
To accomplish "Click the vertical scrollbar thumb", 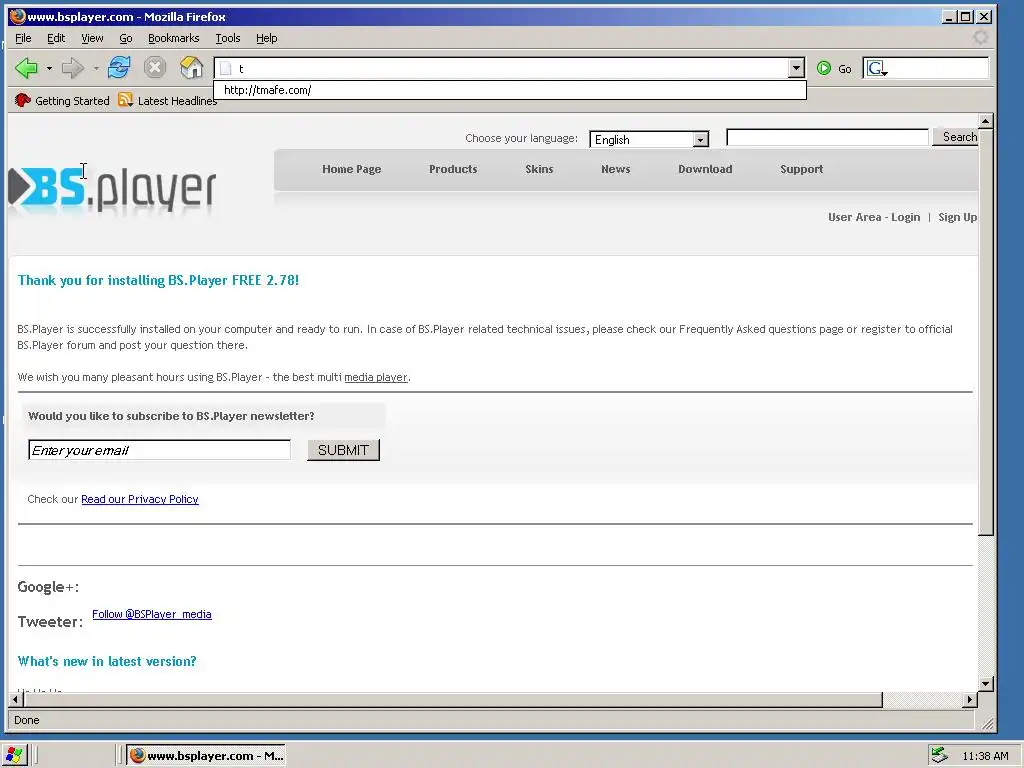I will [x=985, y=332].
